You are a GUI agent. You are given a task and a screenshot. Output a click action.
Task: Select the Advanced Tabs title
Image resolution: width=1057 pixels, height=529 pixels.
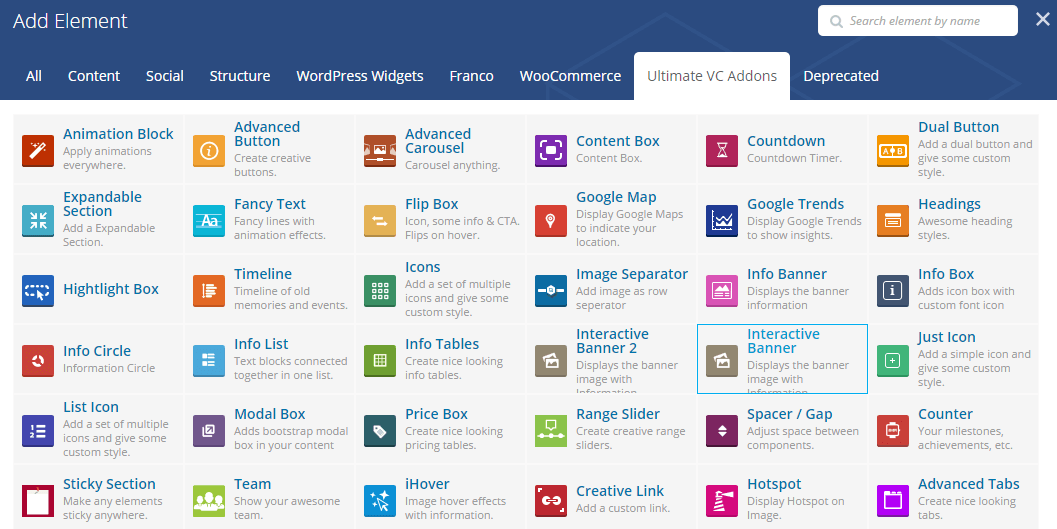tap(969, 484)
